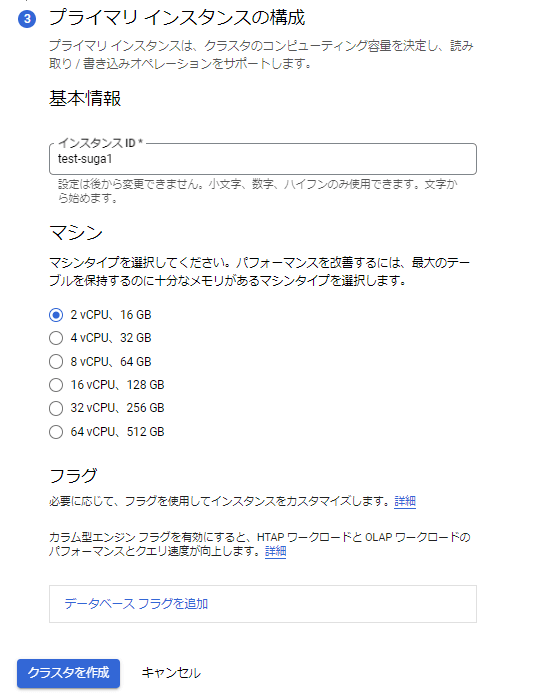Select the 2 vCPU, 16 GB machine type
548x694 pixels.
[56, 315]
